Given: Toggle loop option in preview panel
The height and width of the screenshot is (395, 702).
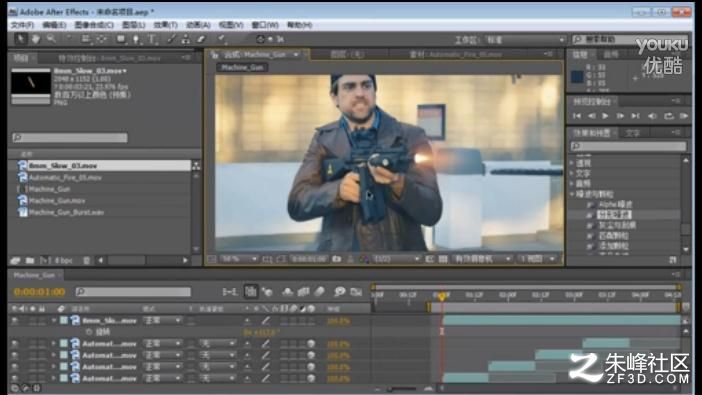Looking at the screenshot, I should click(x=669, y=116).
